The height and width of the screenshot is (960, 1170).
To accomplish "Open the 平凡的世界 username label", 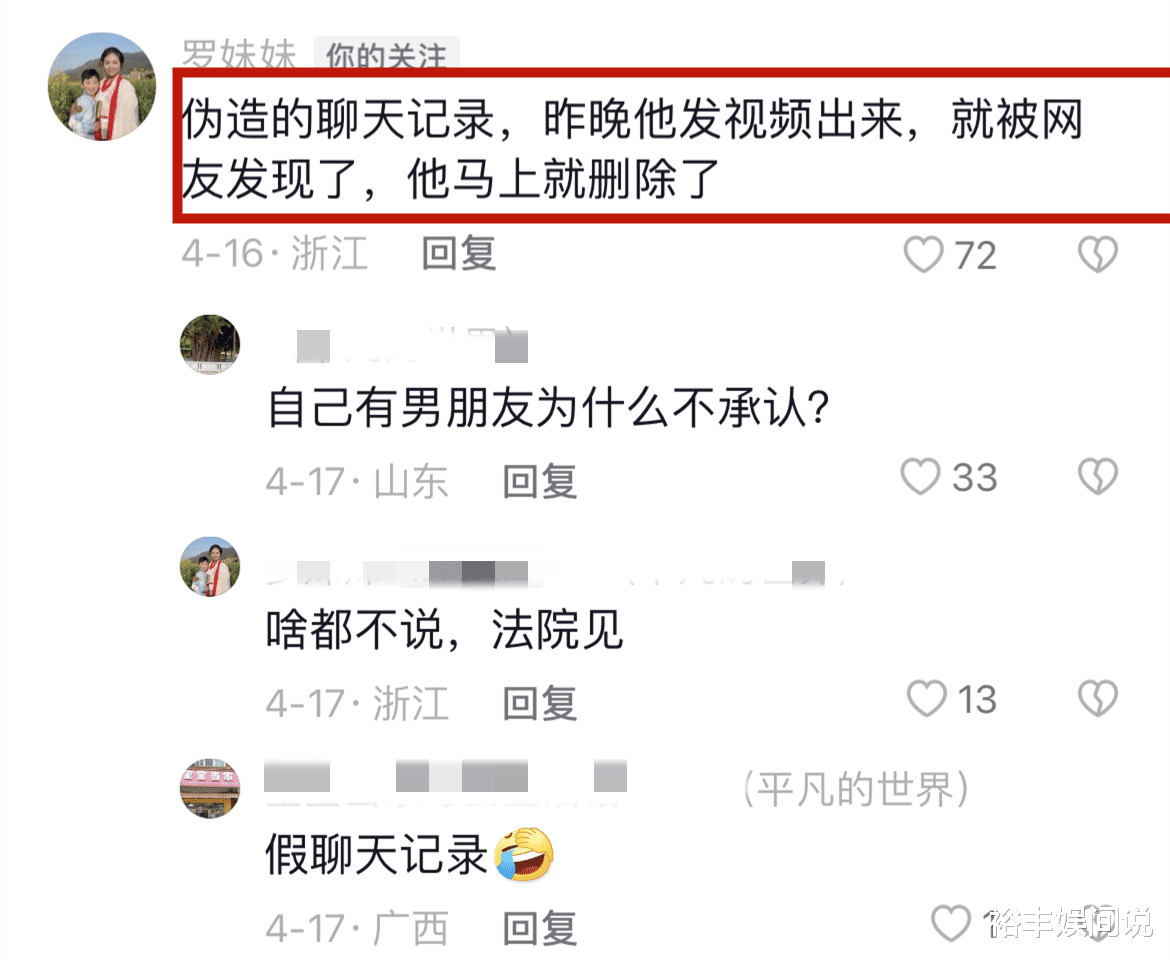I will pyautogui.click(x=856, y=789).
